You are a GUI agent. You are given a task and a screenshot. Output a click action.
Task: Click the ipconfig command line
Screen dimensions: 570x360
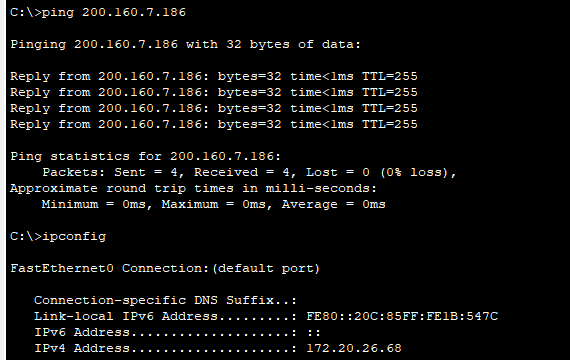pyautogui.click(x=58, y=236)
